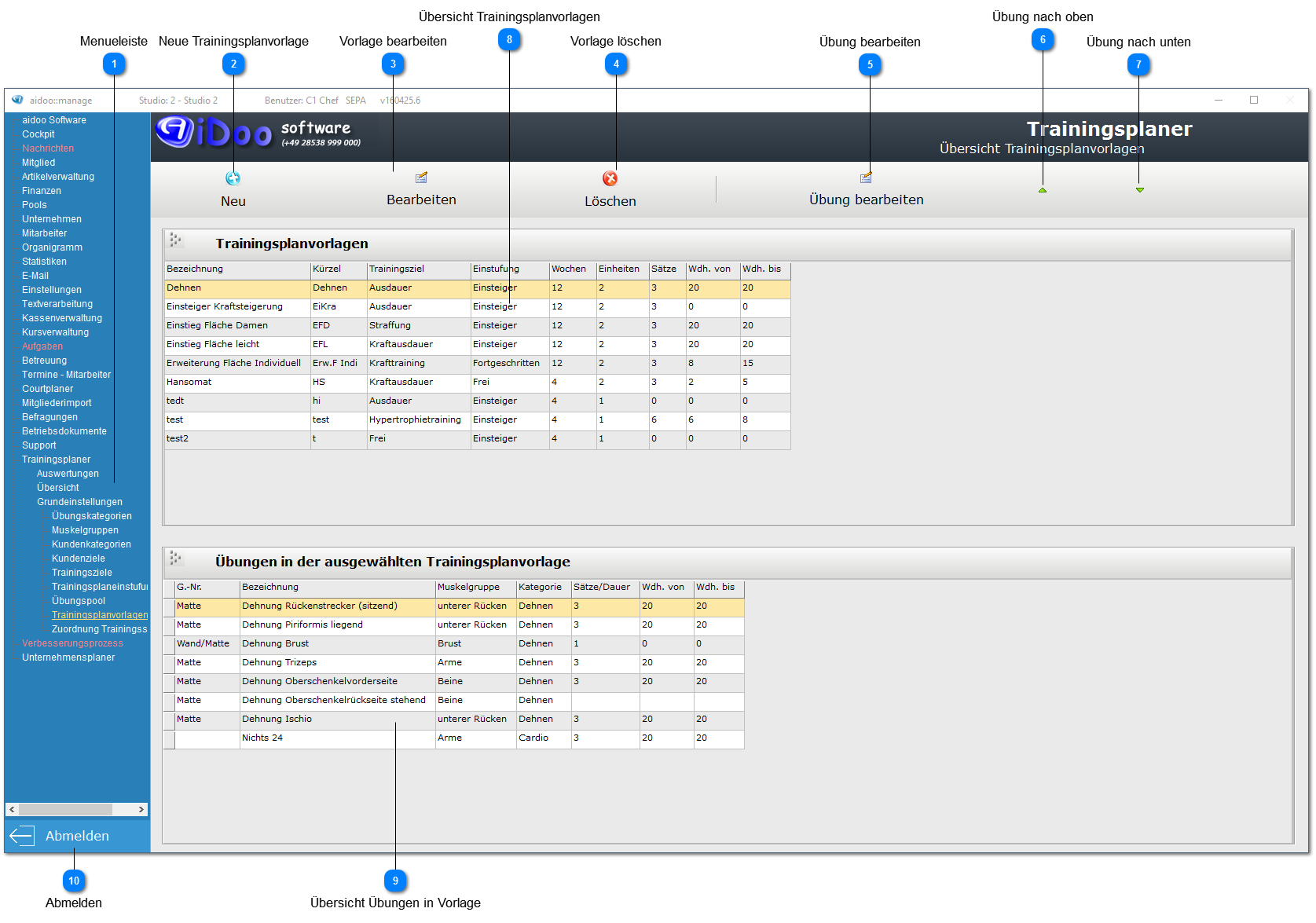
Task: Select the Einstieg Fläche Damen template
Action: click(478, 326)
